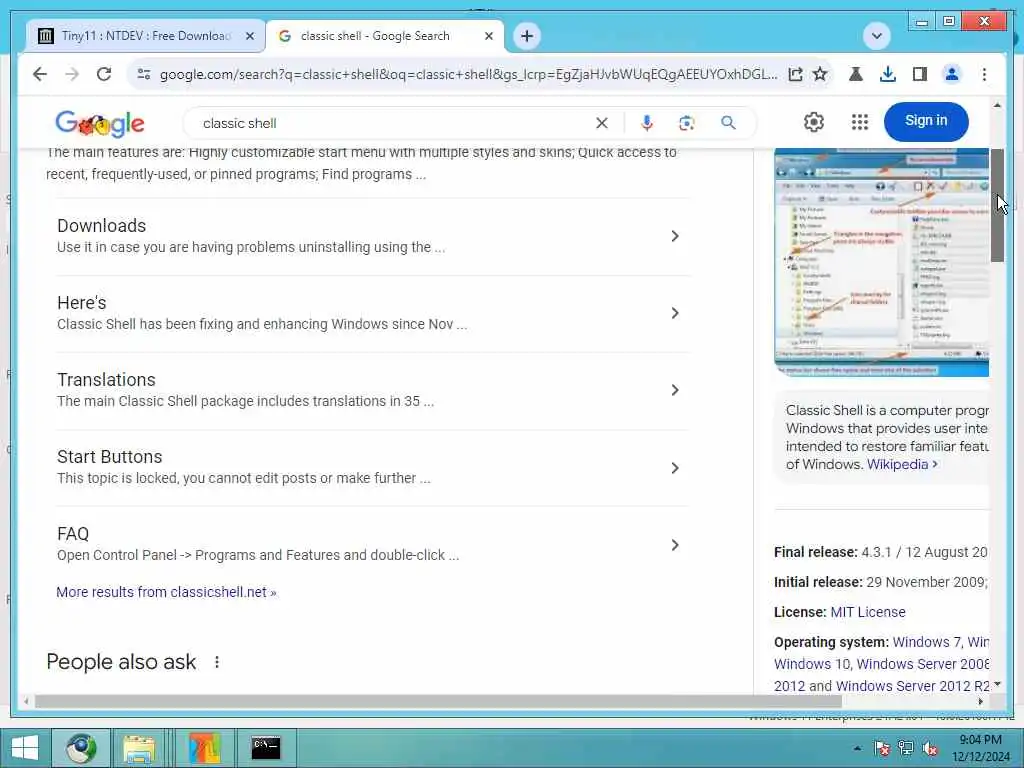Open the Windows Start button
Screen dimensions: 1024x768
coord(25,748)
